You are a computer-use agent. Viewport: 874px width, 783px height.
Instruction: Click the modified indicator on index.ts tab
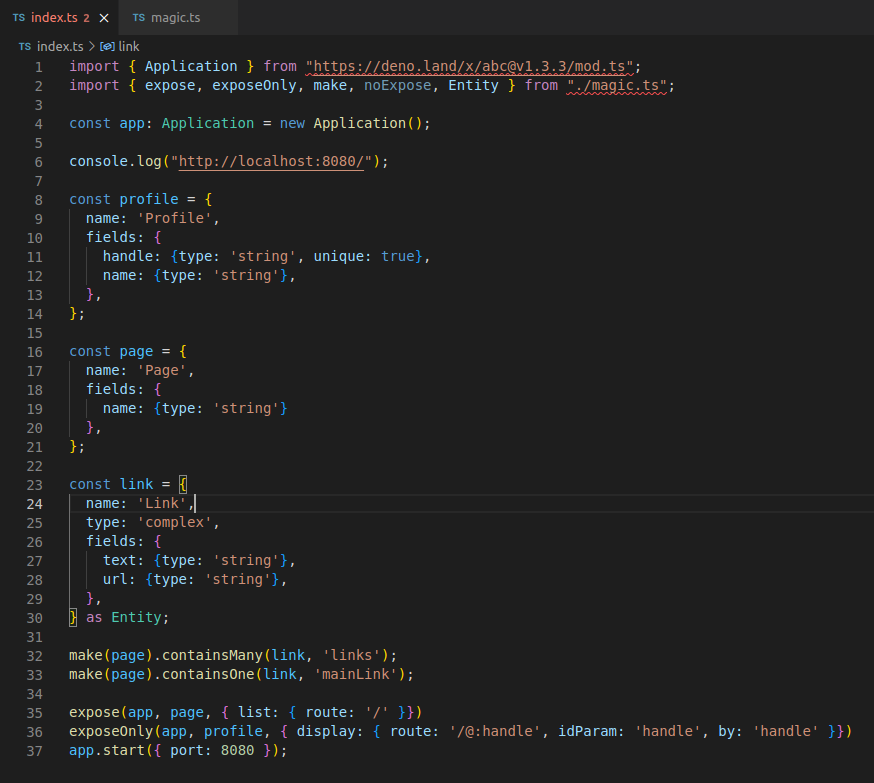[86, 17]
